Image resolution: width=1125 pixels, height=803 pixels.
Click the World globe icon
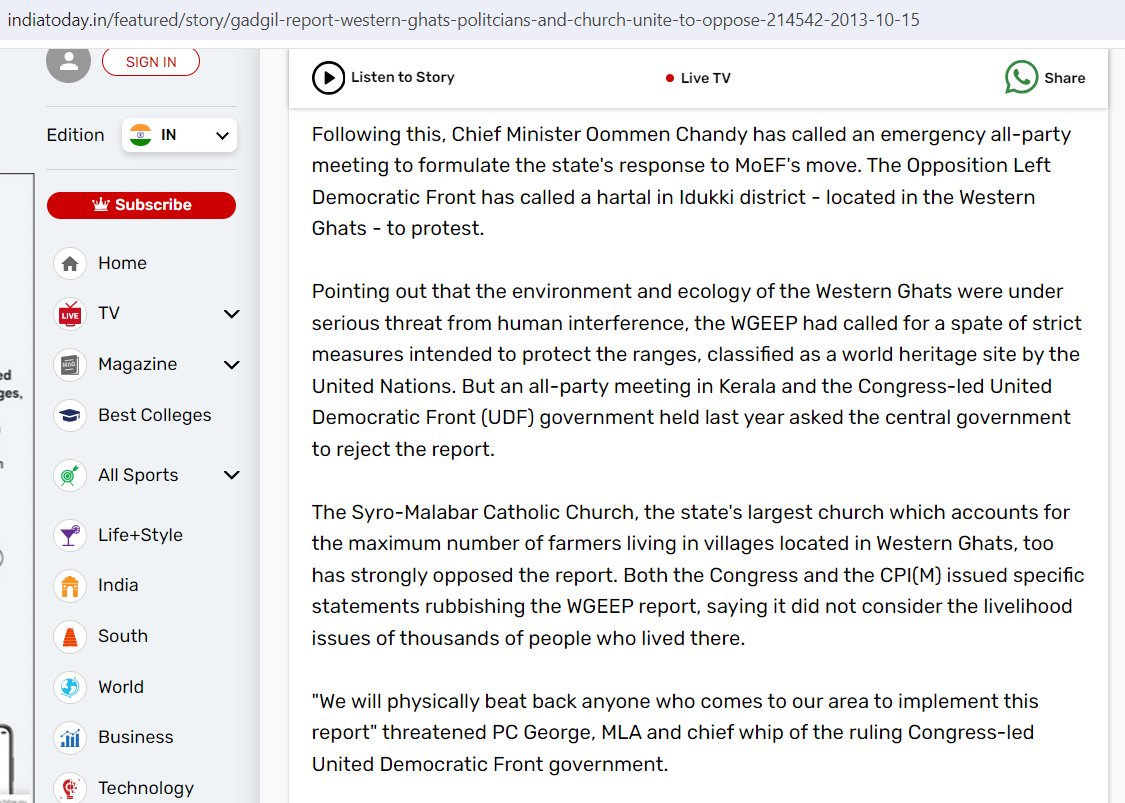pyautogui.click(x=70, y=687)
